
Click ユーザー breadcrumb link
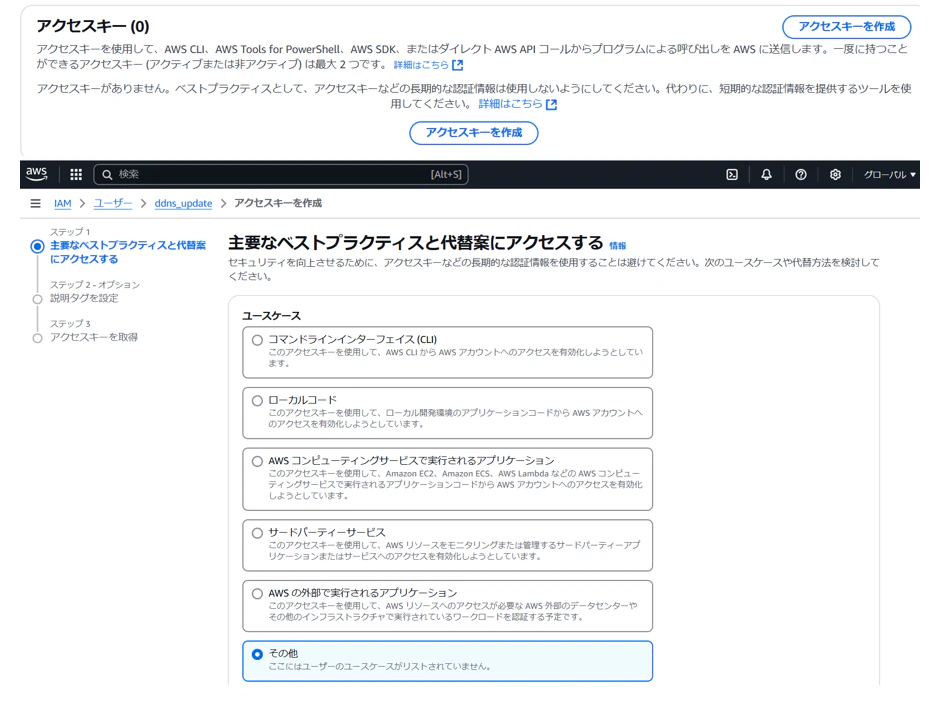click(113, 203)
